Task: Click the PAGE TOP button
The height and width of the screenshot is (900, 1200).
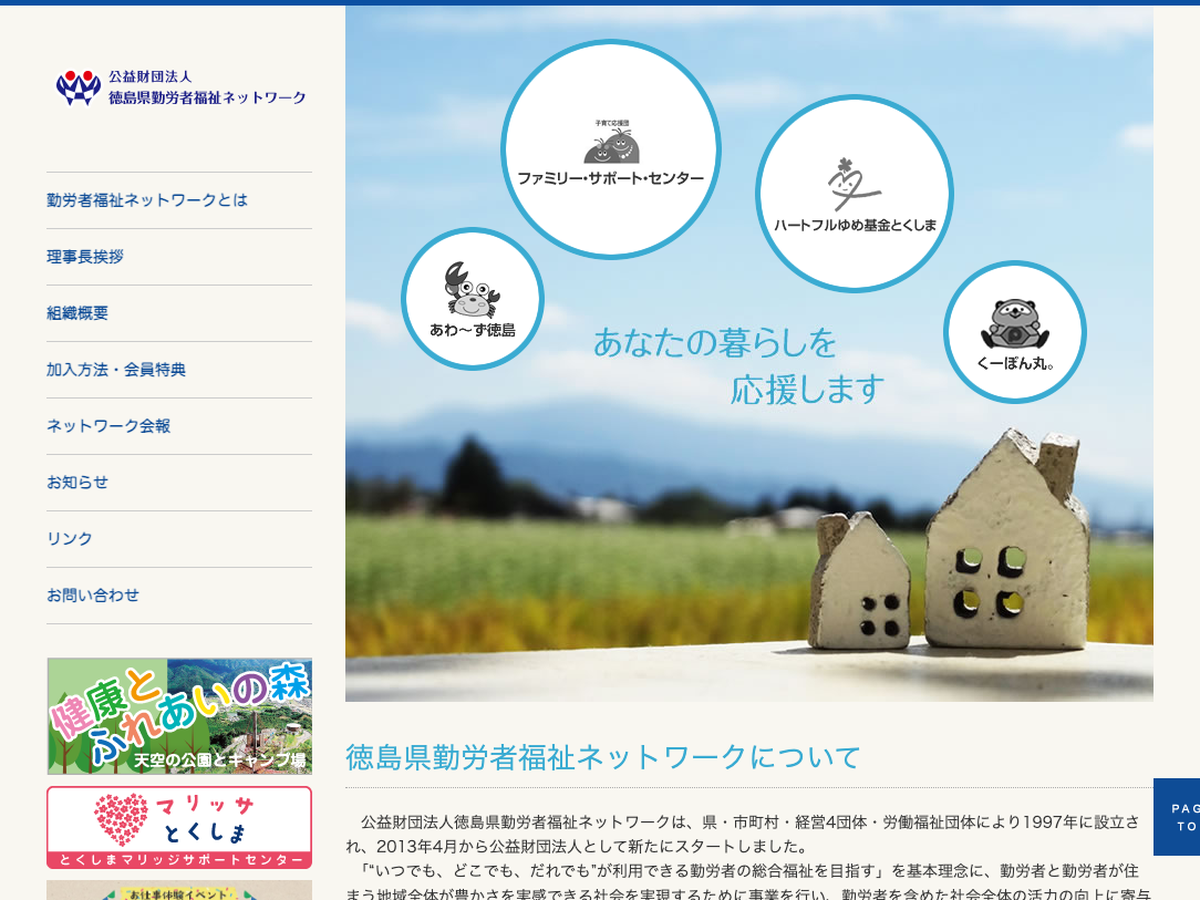Action: coord(1180,817)
